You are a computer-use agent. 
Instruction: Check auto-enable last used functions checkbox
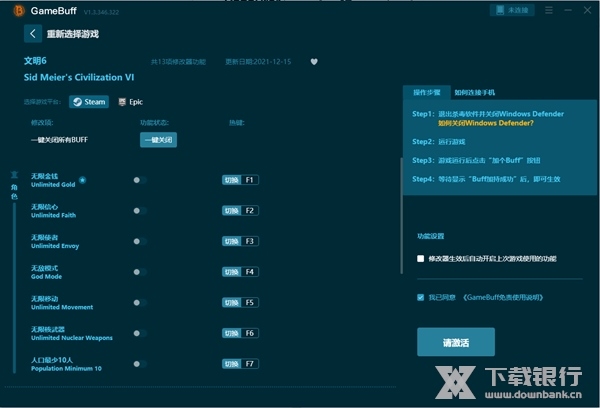421,258
